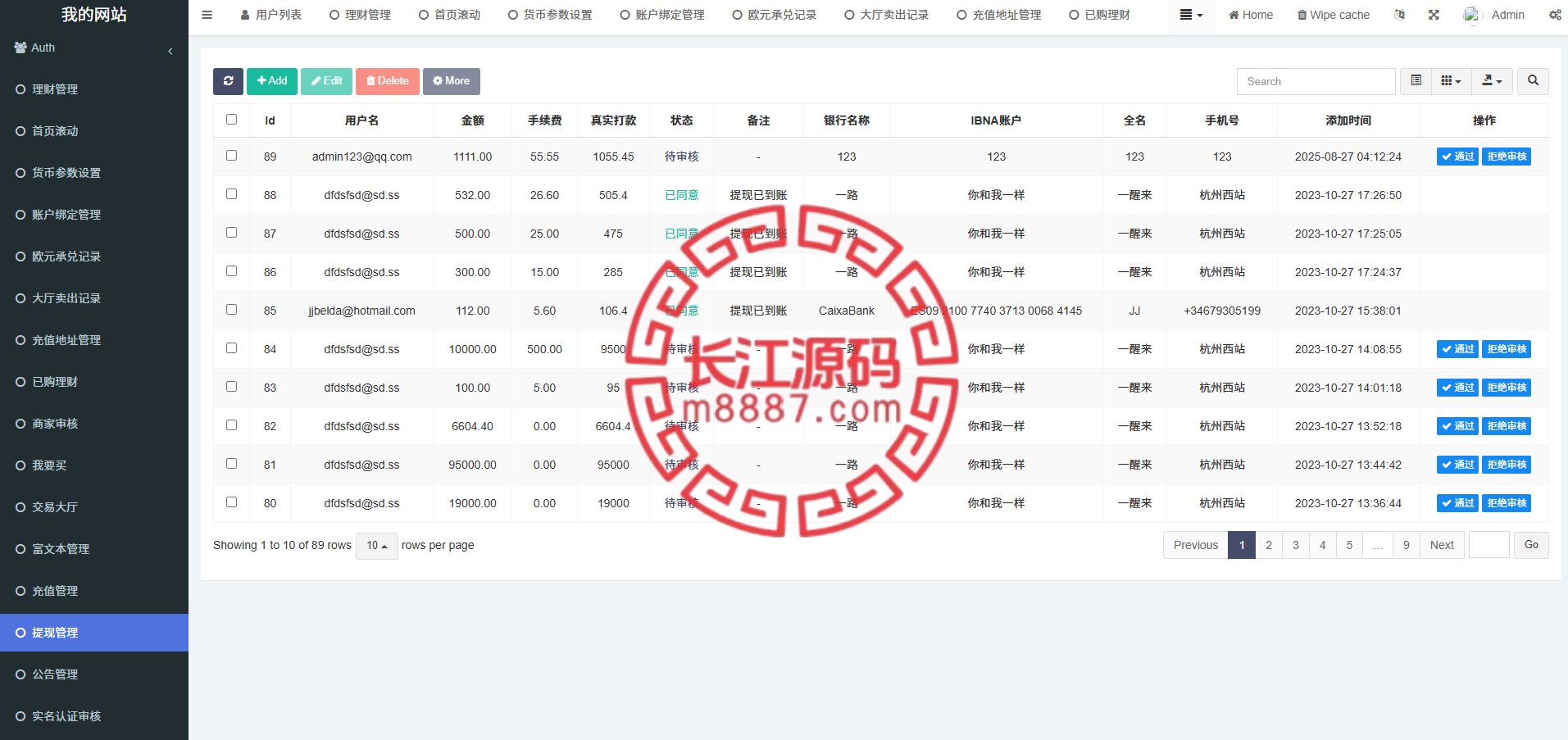Open 交易大厅 in the sidebar
The height and width of the screenshot is (740, 1568).
(x=94, y=507)
